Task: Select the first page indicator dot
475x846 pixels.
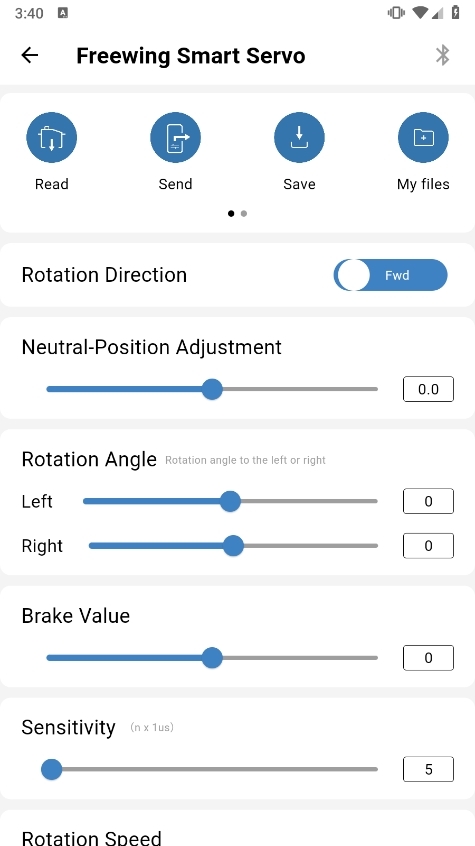Action: point(231,214)
